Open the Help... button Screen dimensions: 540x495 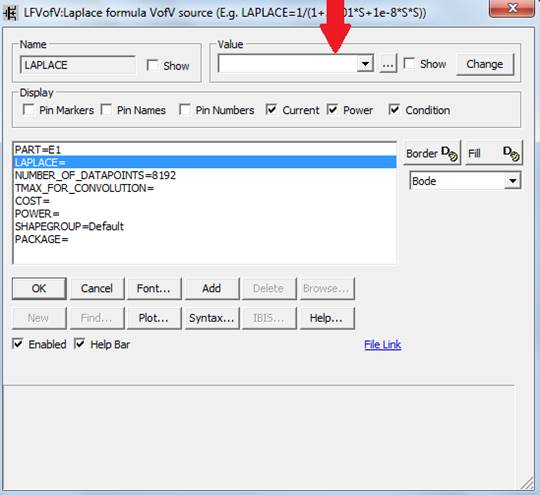(327, 318)
